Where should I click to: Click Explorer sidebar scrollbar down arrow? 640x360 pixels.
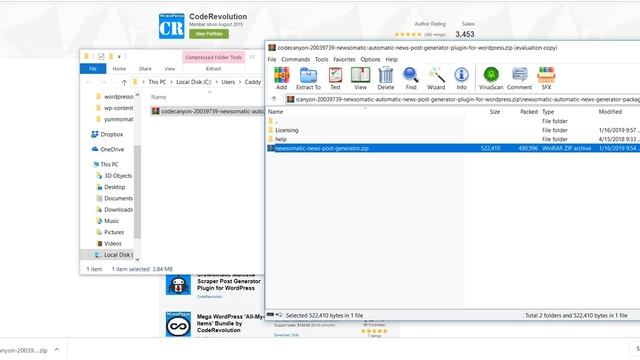(x=137, y=259)
